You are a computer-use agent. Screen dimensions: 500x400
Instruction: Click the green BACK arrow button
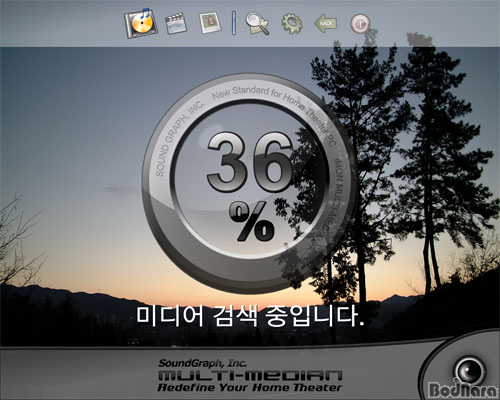coord(325,23)
